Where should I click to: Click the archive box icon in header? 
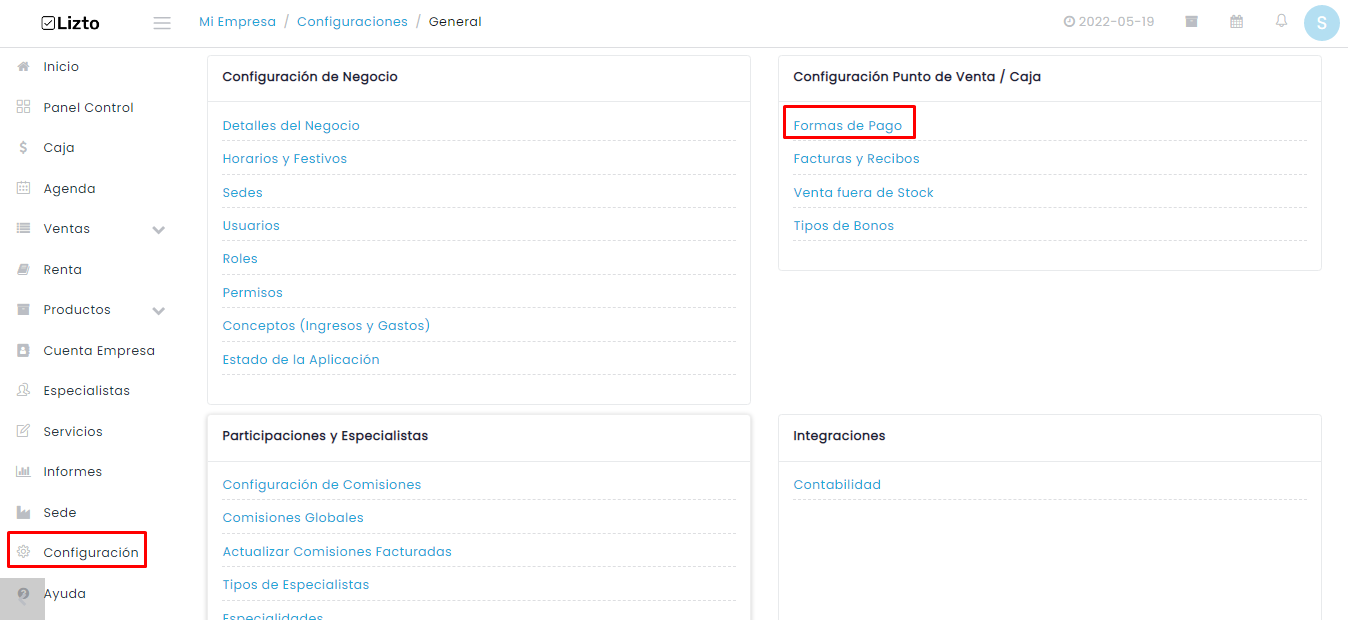coord(1192,21)
